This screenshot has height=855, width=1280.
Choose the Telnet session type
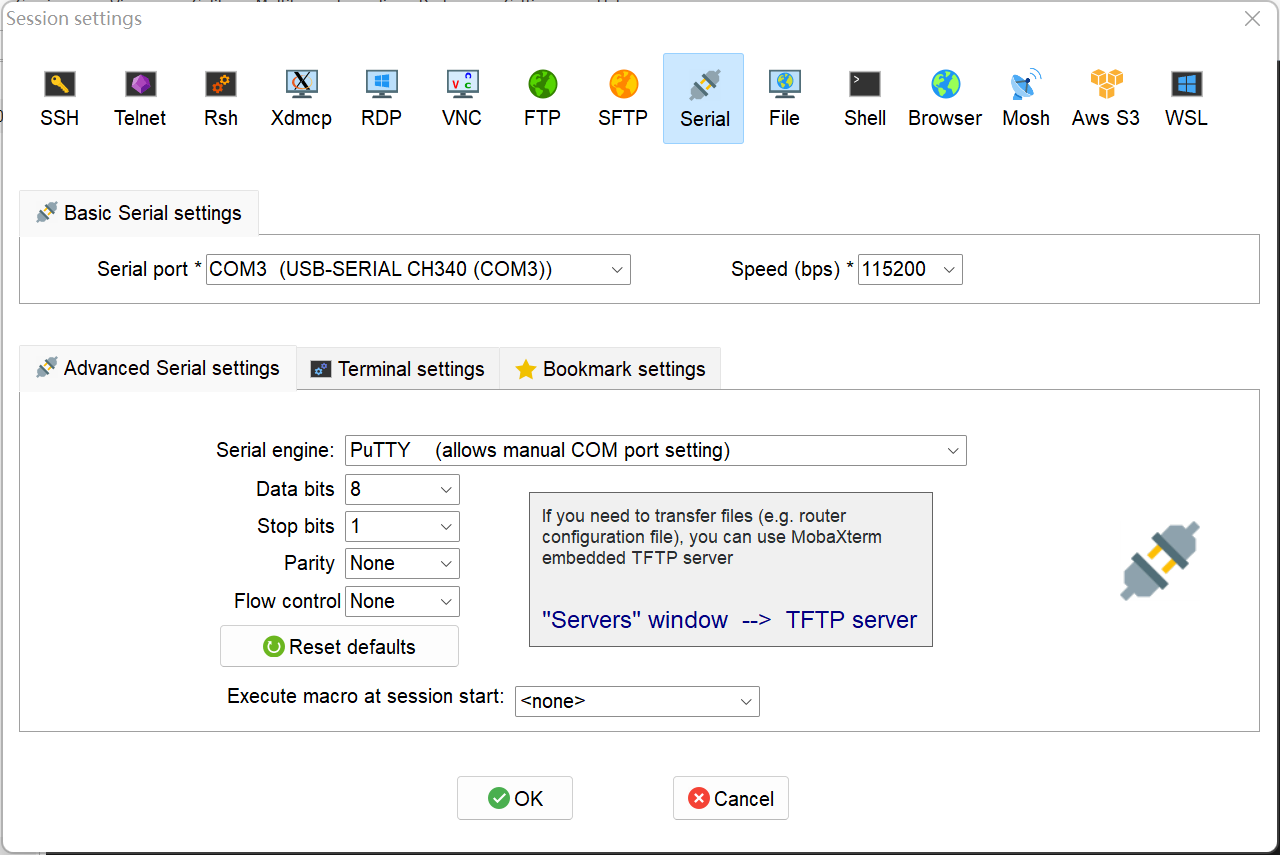pos(140,99)
